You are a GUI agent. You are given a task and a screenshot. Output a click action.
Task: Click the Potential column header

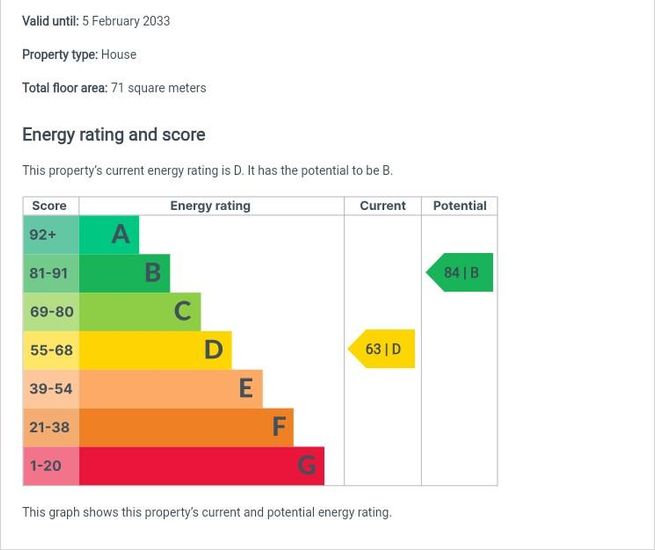click(460, 206)
